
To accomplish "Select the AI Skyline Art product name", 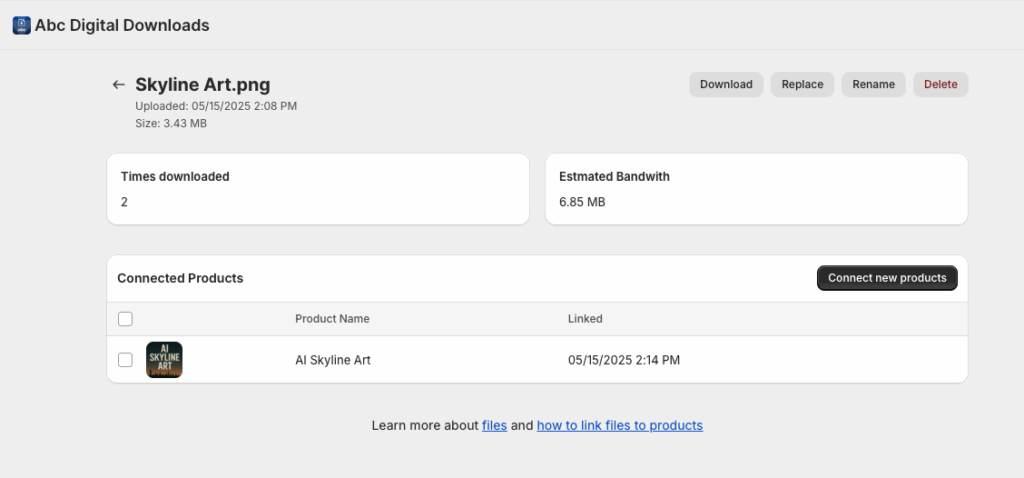I will click(x=333, y=360).
